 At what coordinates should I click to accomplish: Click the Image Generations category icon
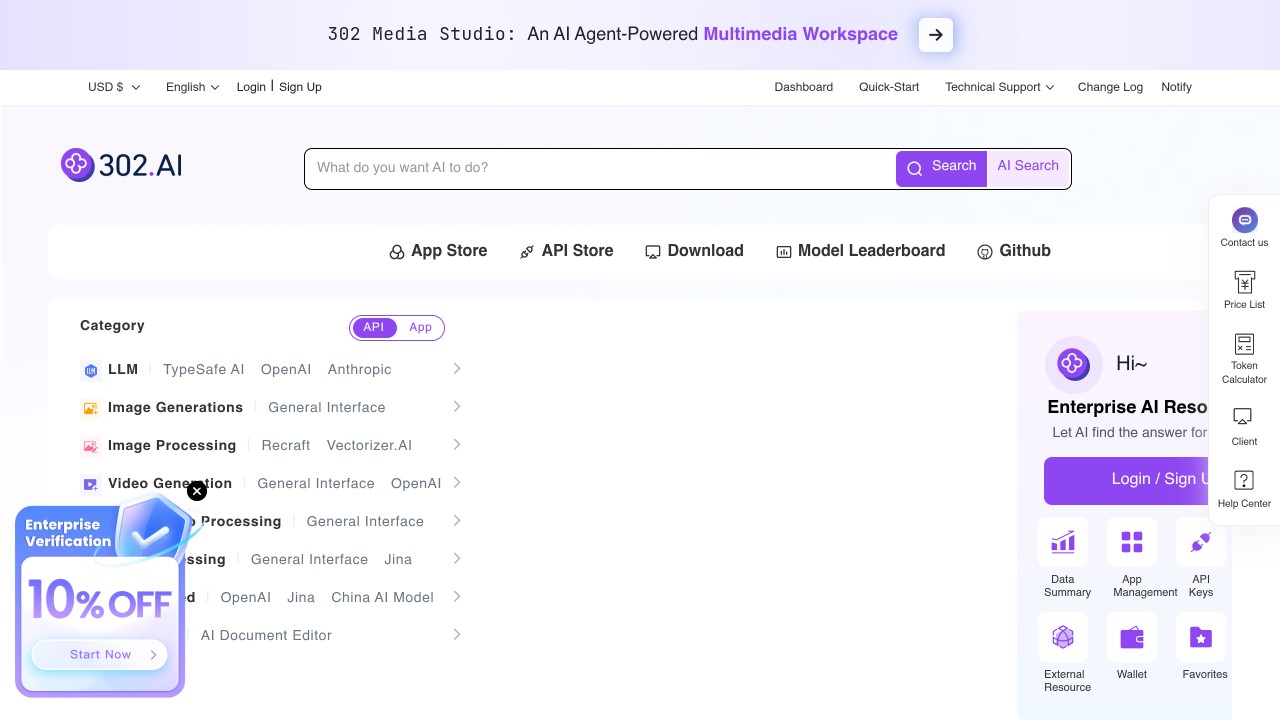tap(91, 408)
